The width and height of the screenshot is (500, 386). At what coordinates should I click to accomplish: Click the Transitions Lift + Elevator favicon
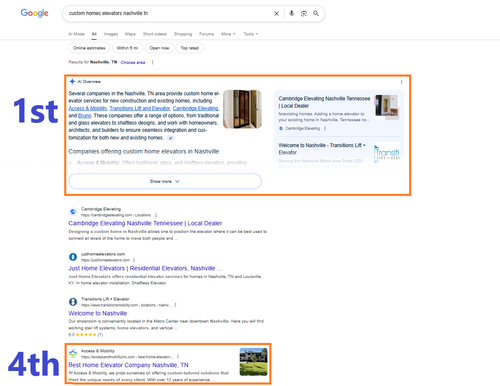pyautogui.click(x=73, y=302)
